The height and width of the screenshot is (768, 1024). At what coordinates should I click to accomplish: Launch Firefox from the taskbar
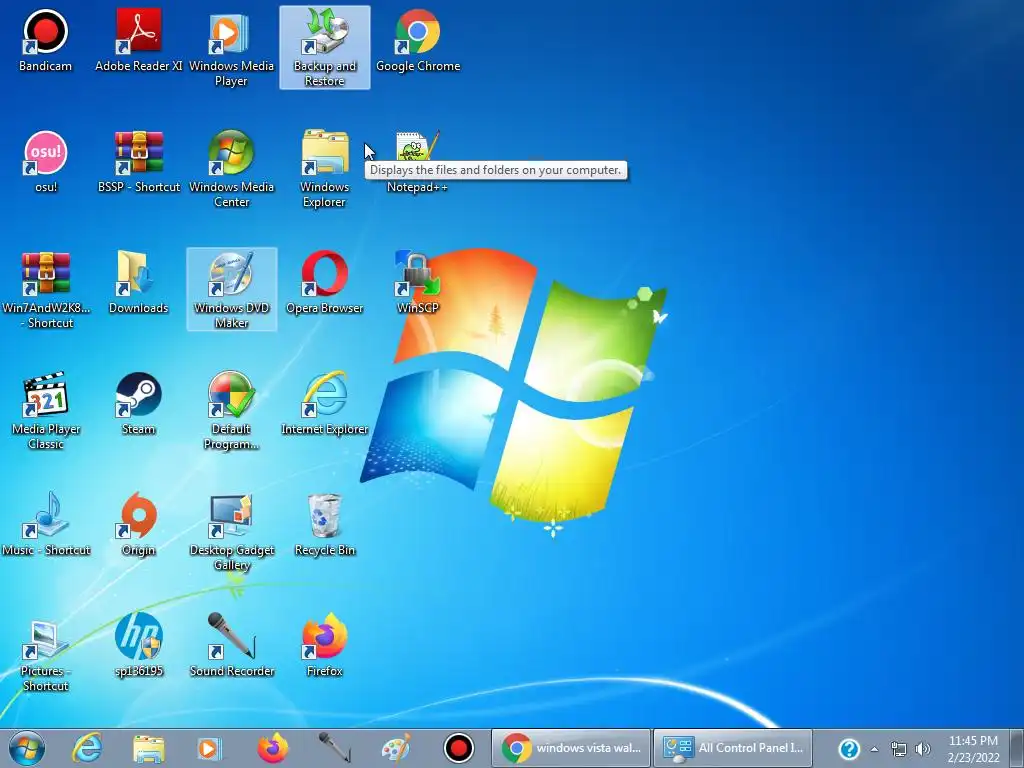point(272,748)
